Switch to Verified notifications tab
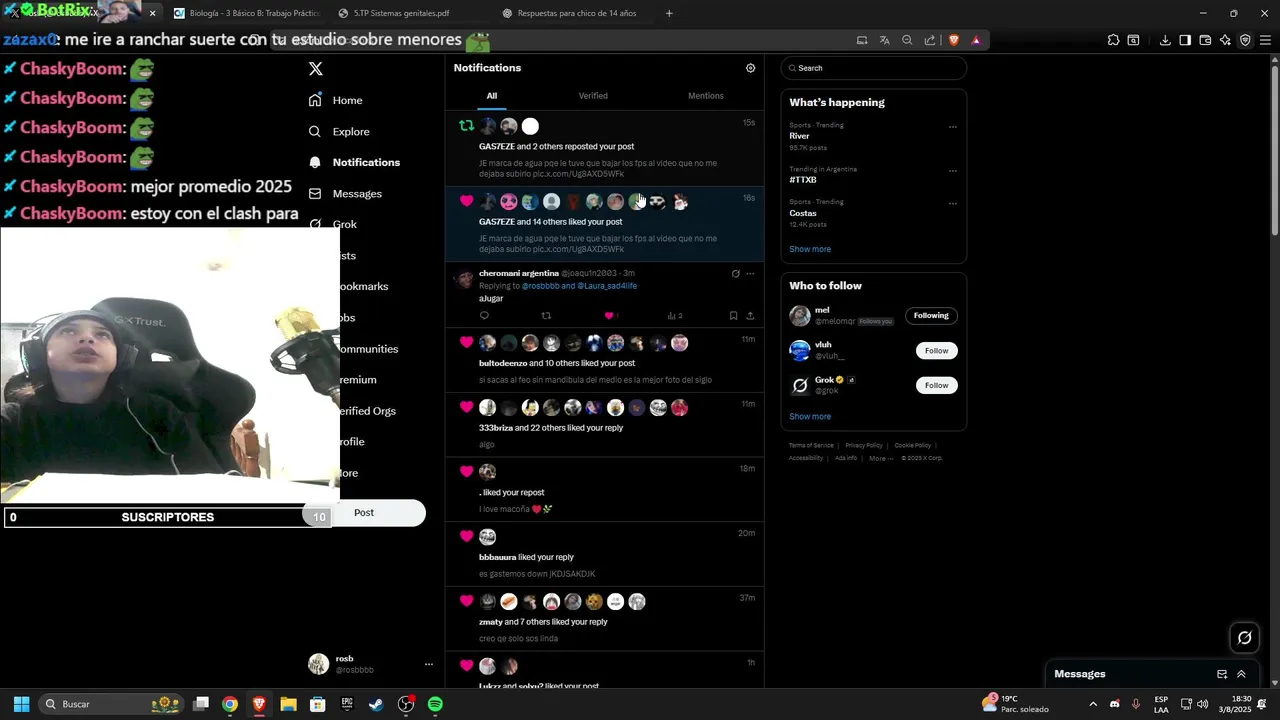 [x=593, y=96]
